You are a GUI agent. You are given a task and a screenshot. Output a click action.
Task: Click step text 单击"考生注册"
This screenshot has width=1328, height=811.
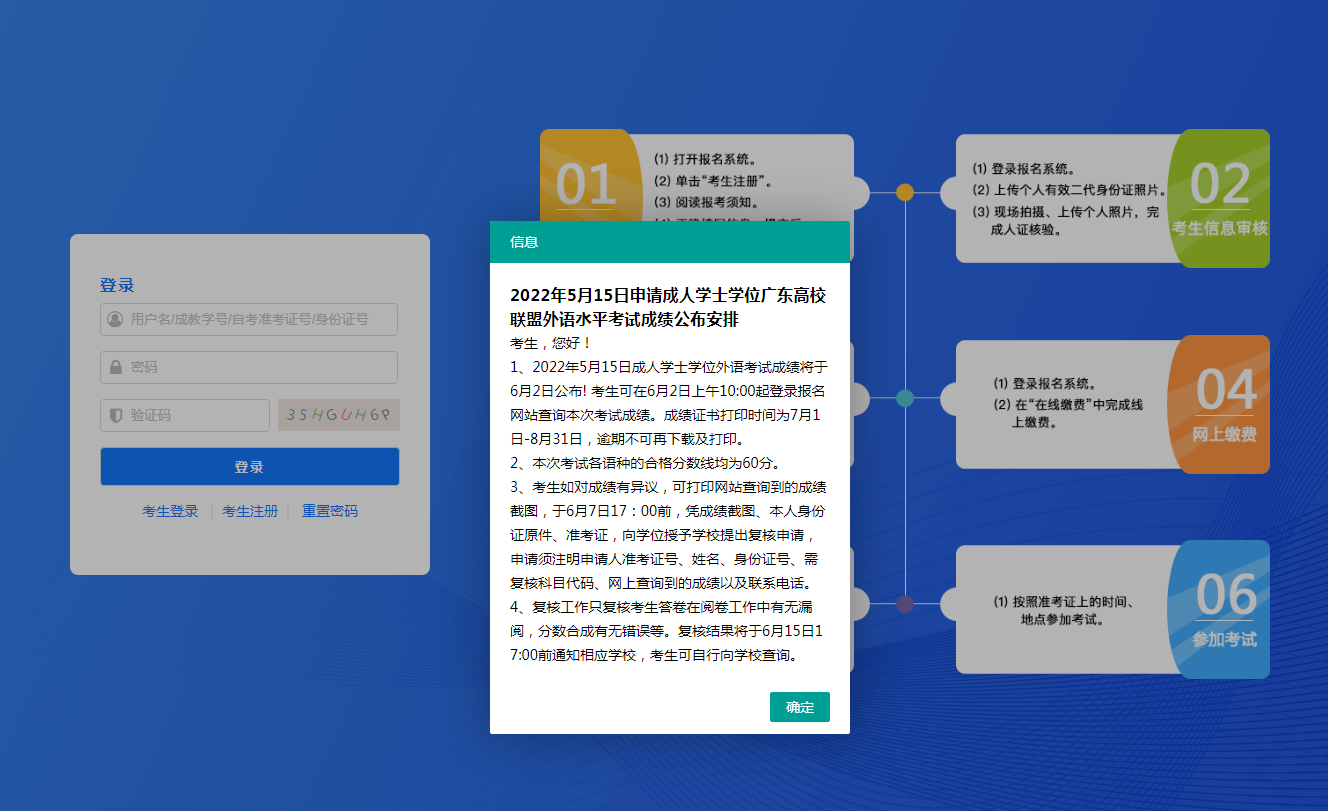(713, 181)
